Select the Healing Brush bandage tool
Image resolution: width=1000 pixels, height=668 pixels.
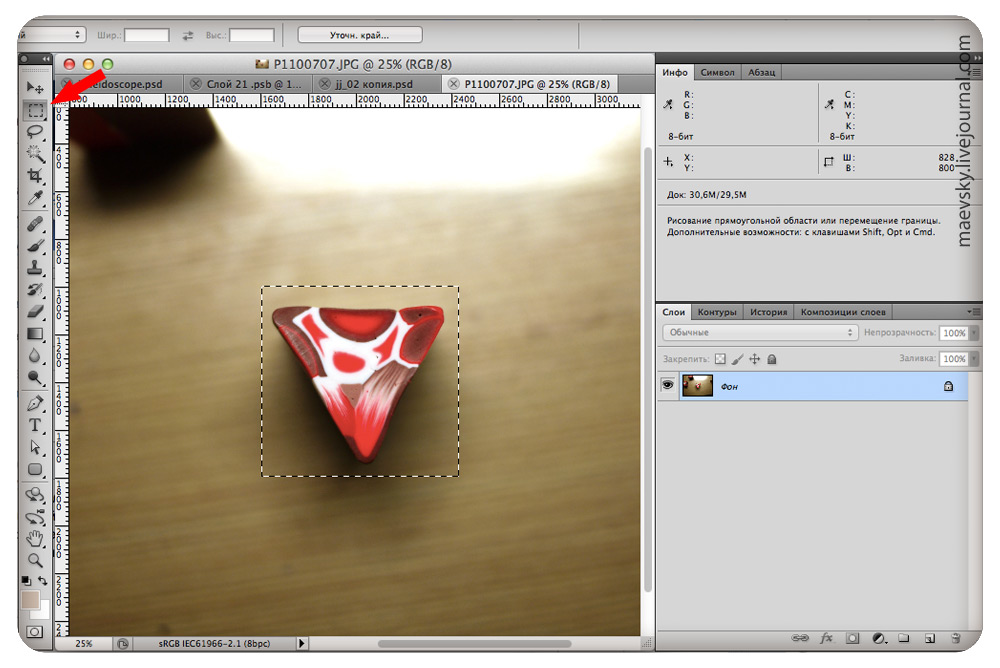click(x=35, y=224)
